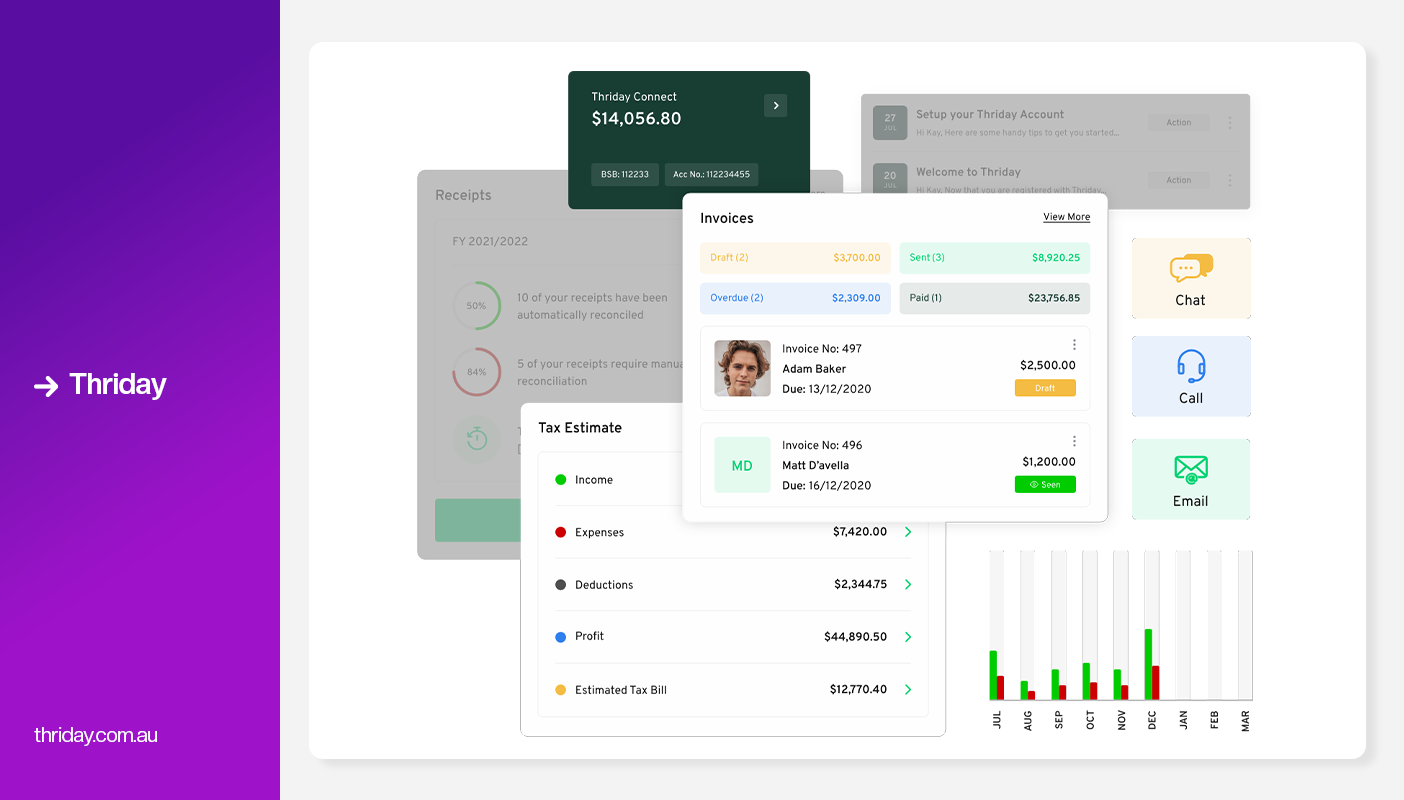Click the yellow Estimated Tax Bill dot
Image resolution: width=1404 pixels, height=800 pixels.
pos(560,690)
